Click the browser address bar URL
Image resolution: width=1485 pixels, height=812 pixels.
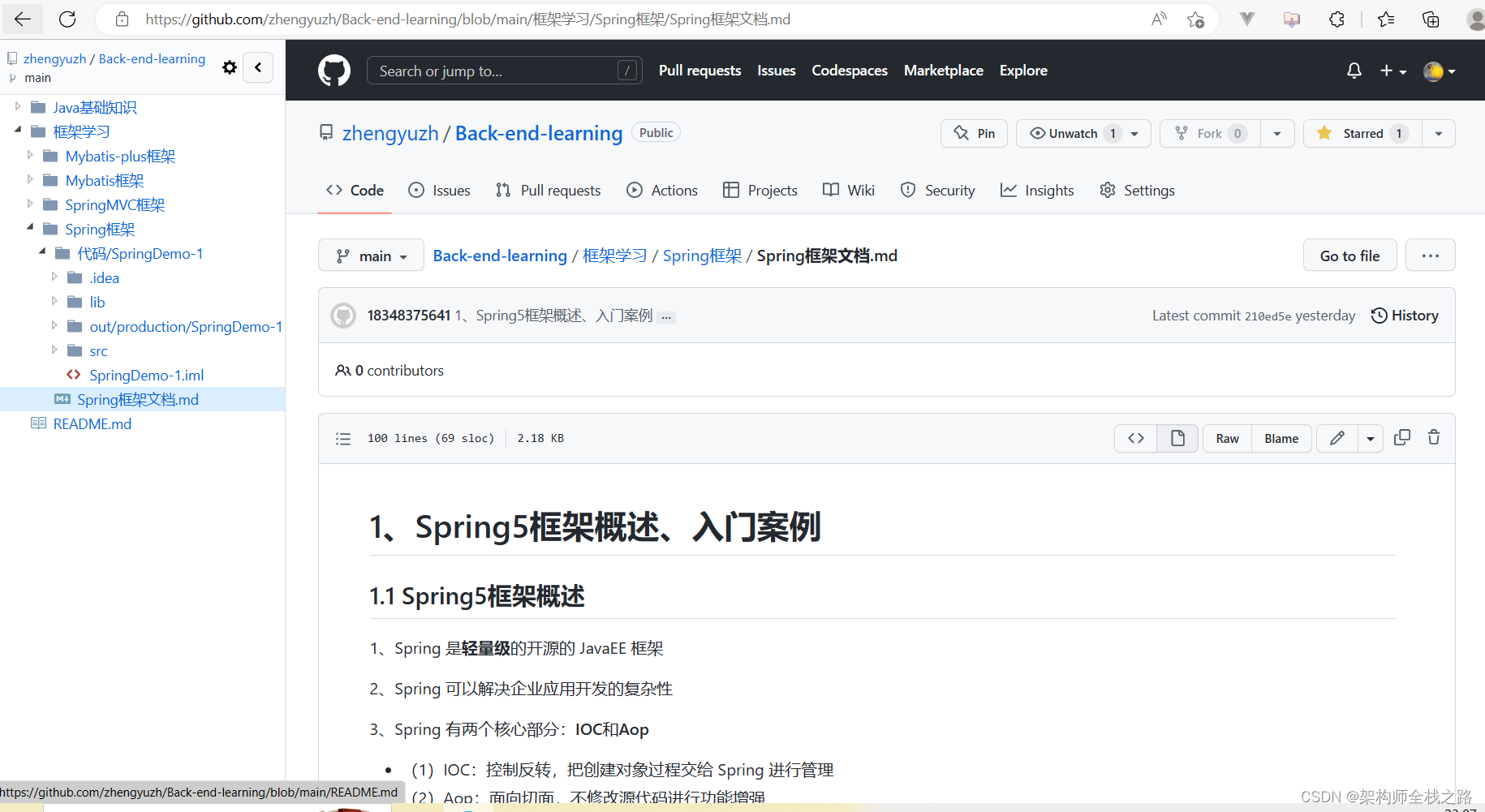click(468, 19)
